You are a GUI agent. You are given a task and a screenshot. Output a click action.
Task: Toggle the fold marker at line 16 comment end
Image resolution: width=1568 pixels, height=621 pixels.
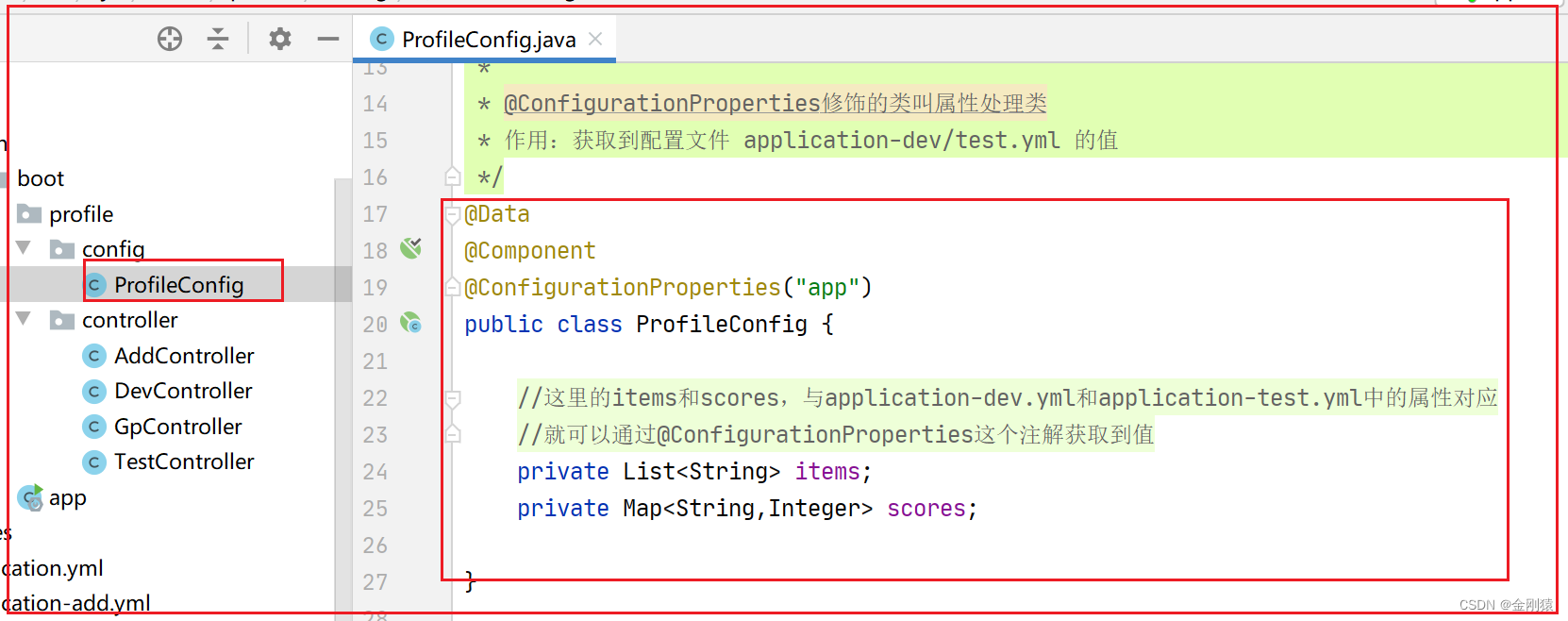pos(453,176)
